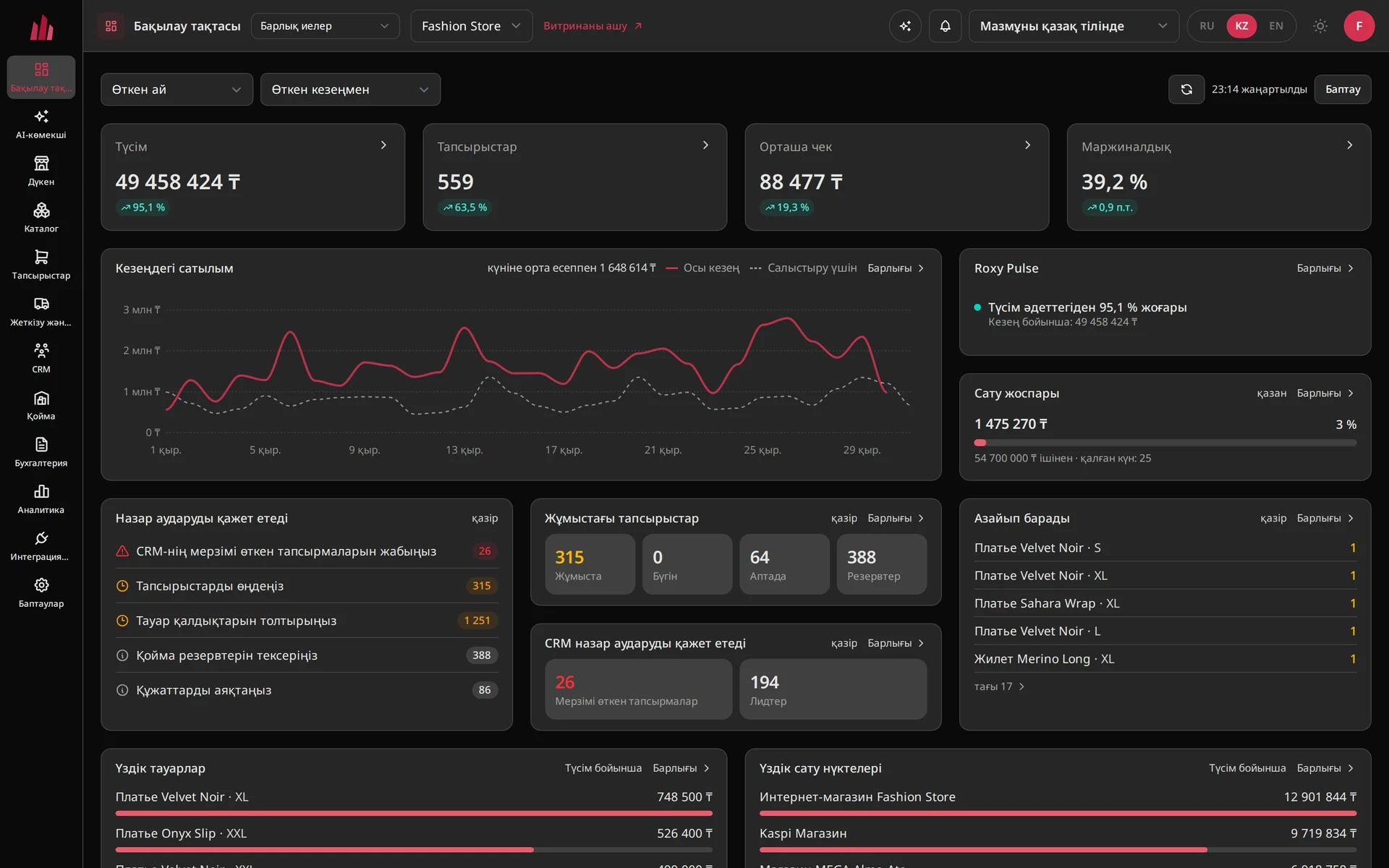The image size is (1389, 868).
Task: Open the Орташа чек metric card
Action: (896, 177)
